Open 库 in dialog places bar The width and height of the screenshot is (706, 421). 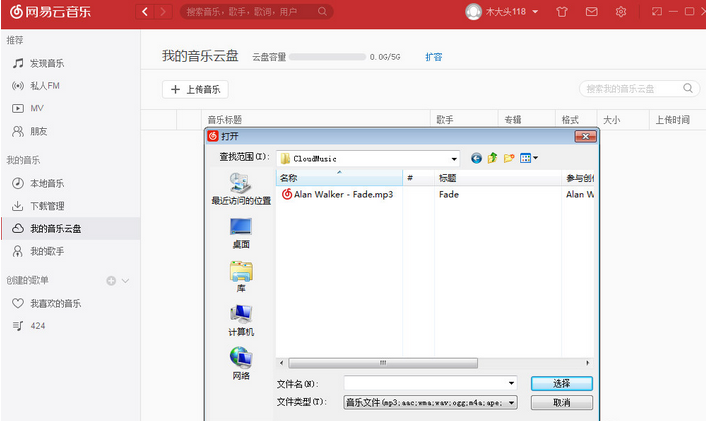click(241, 276)
